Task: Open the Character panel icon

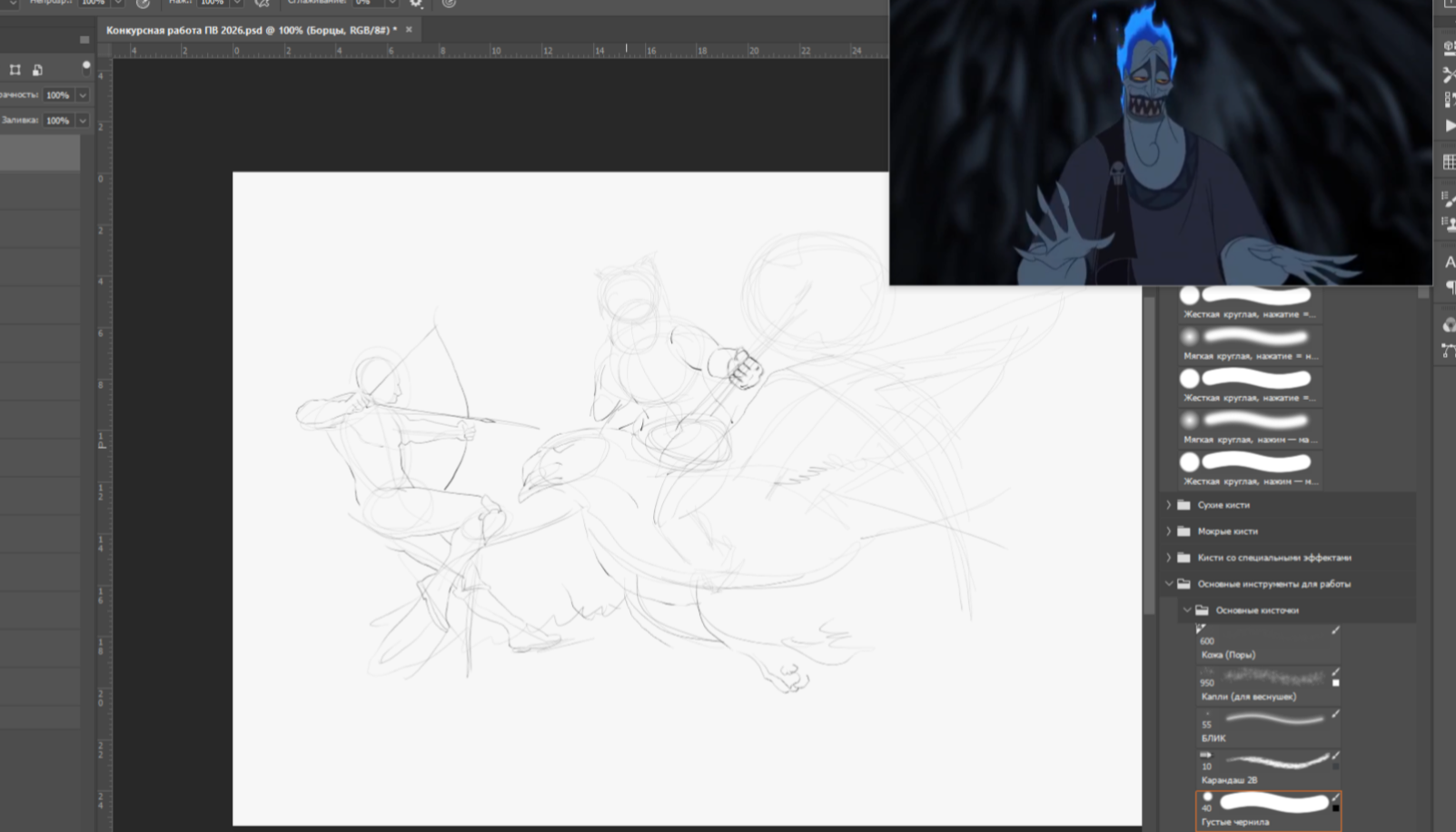Action: click(x=1449, y=262)
